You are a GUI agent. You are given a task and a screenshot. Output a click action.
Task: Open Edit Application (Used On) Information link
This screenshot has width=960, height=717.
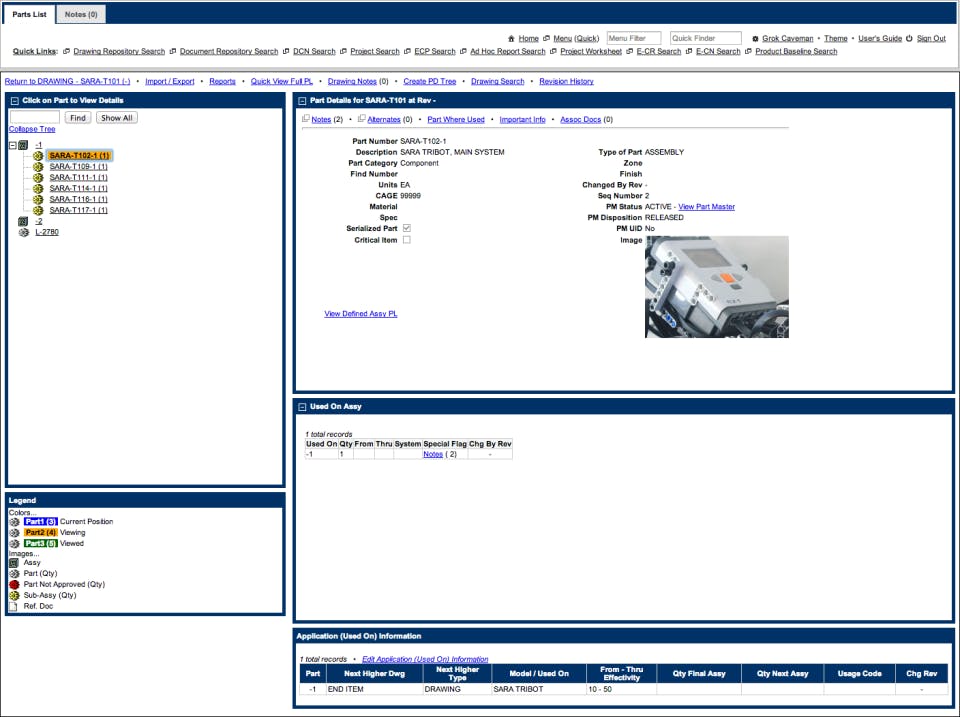click(425, 659)
